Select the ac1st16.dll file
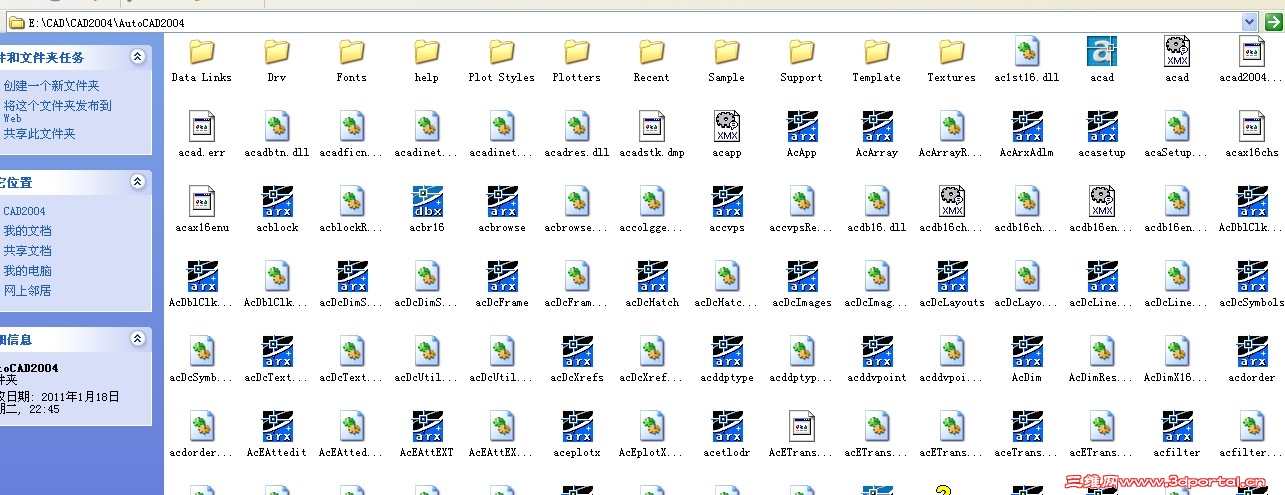 click(x=1027, y=60)
